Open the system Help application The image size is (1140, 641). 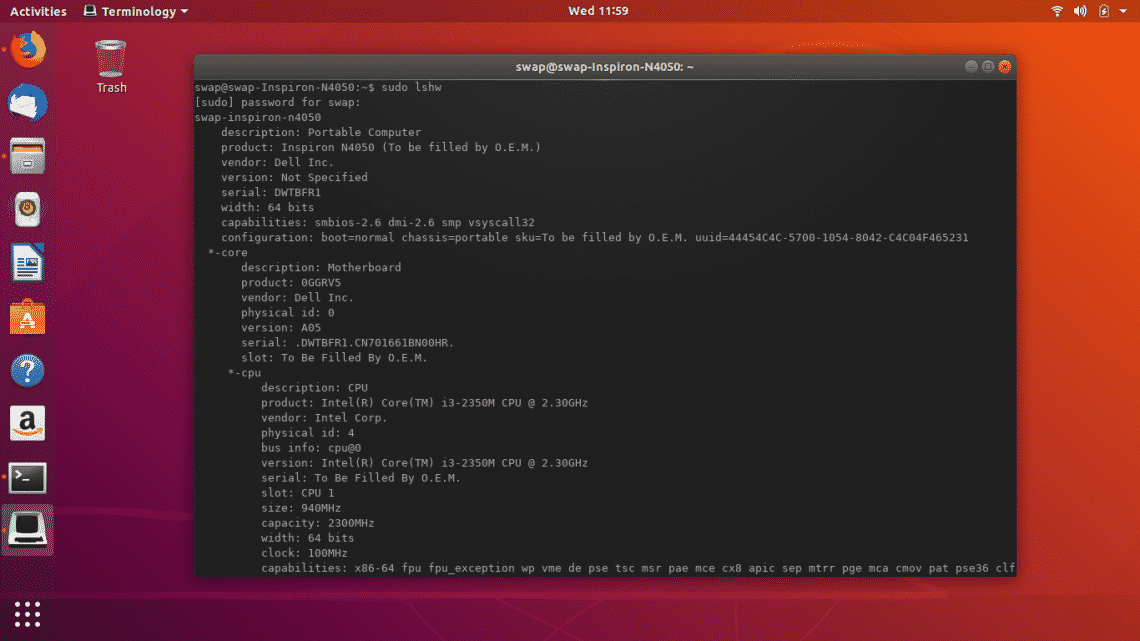click(x=27, y=370)
